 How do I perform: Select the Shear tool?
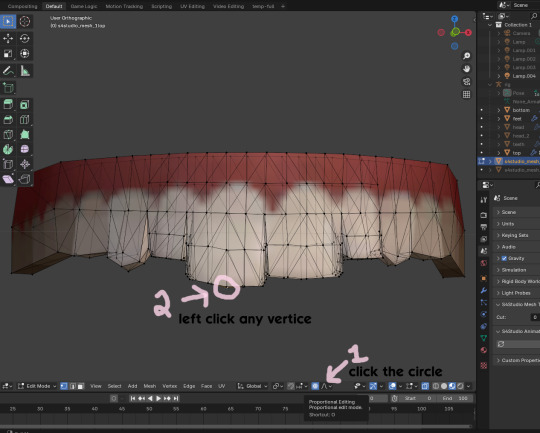(8, 179)
